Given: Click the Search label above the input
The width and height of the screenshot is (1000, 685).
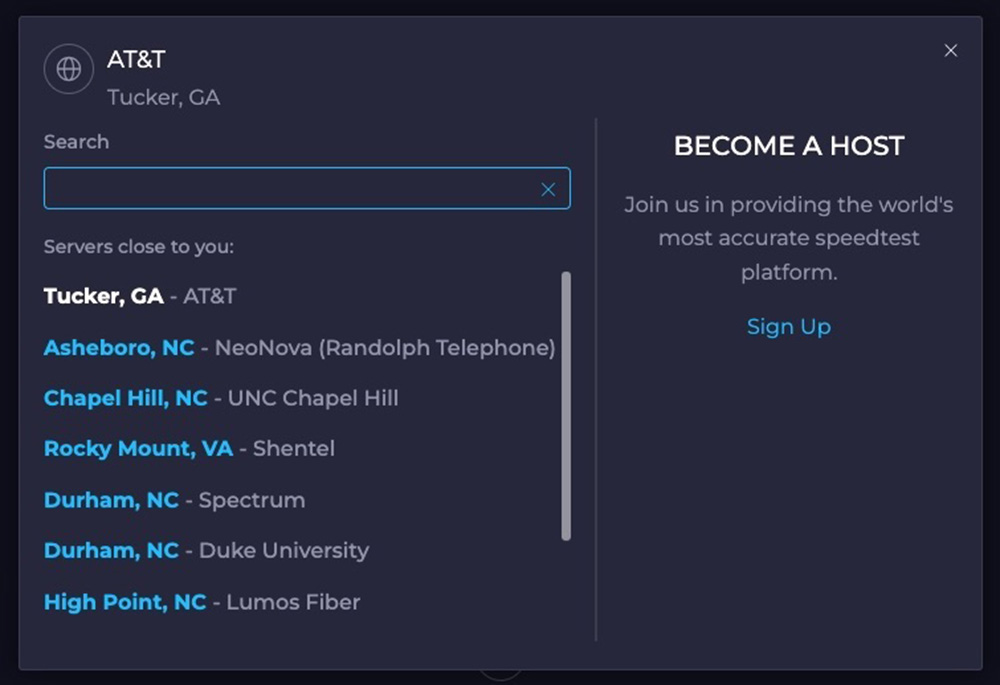Looking at the screenshot, I should coord(76,142).
